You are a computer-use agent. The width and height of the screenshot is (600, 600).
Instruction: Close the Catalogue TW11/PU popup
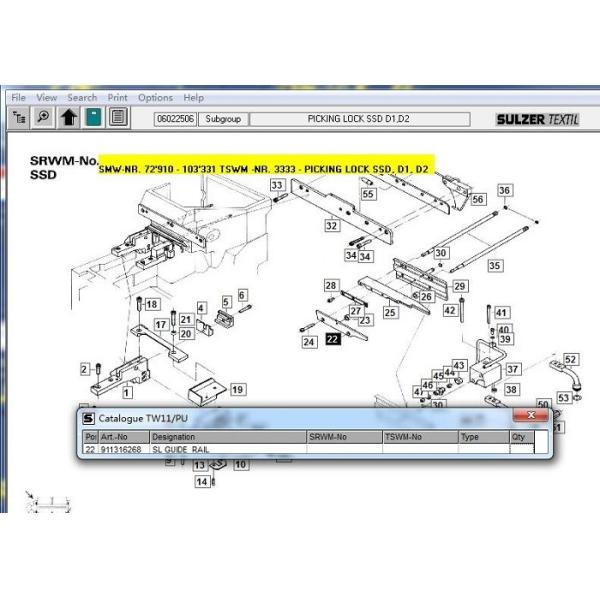[529, 416]
